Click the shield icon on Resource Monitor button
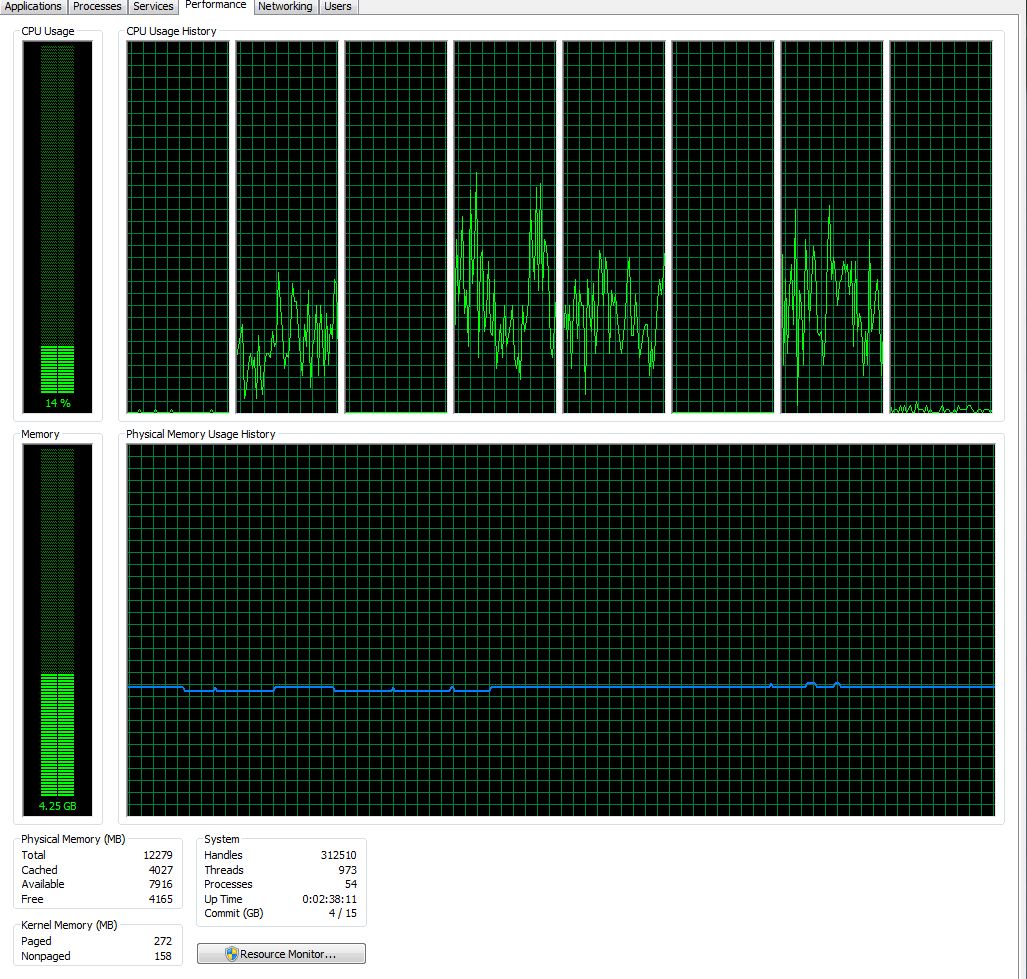The image size is (1027, 979). (x=231, y=954)
